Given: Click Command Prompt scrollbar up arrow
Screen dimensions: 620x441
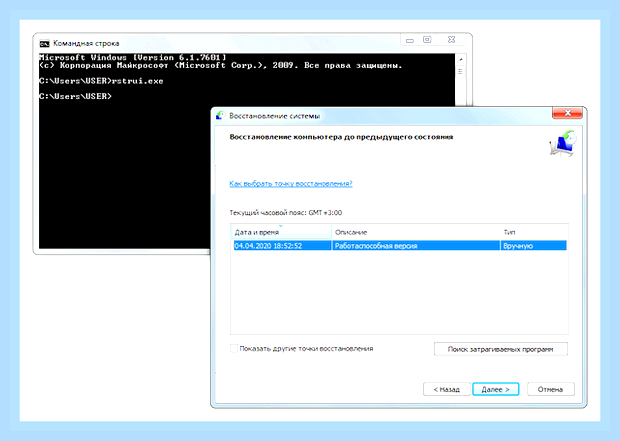Looking at the screenshot, I should (460, 59).
